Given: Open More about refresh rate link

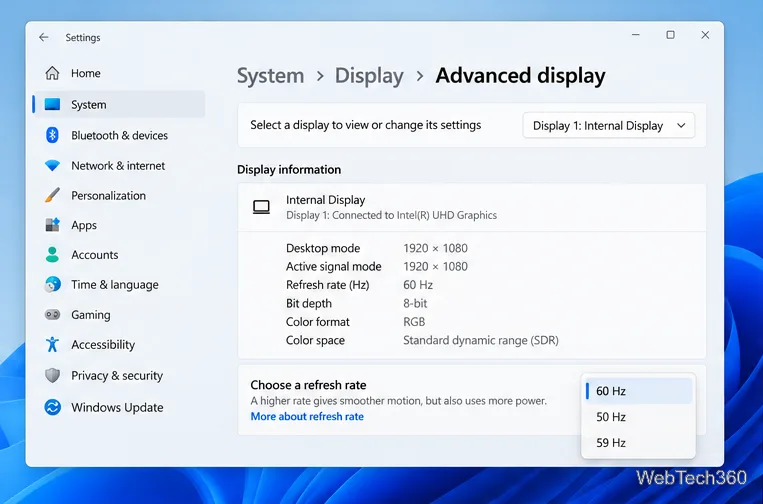Looking at the screenshot, I should coord(307,416).
